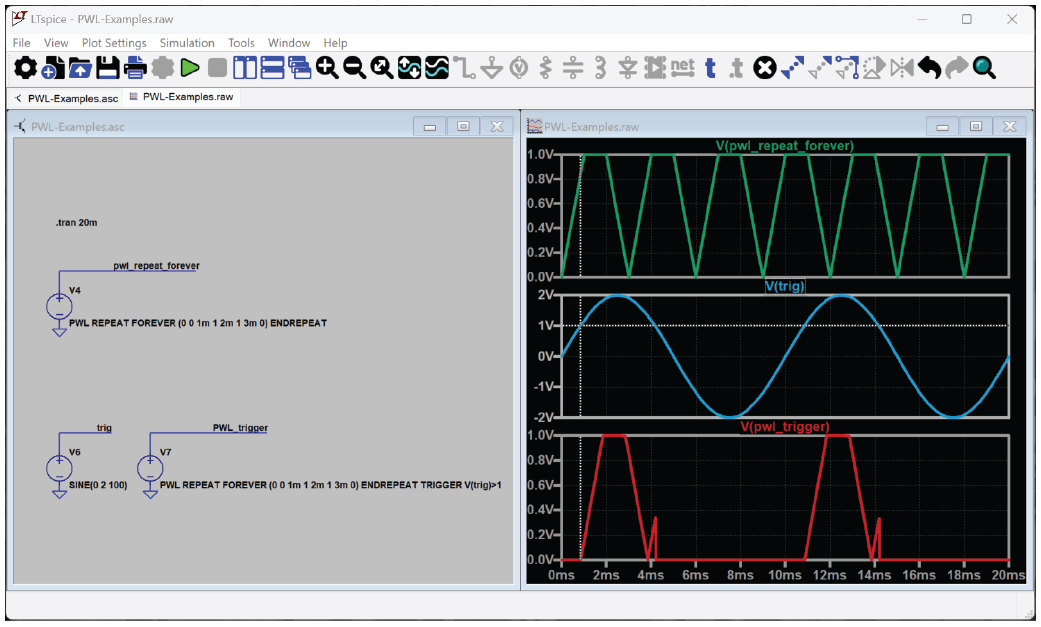Save the file with the floppy icon
The width and height of the screenshot is (1041, 627).
pyautogui.click(x=107, y=68)
